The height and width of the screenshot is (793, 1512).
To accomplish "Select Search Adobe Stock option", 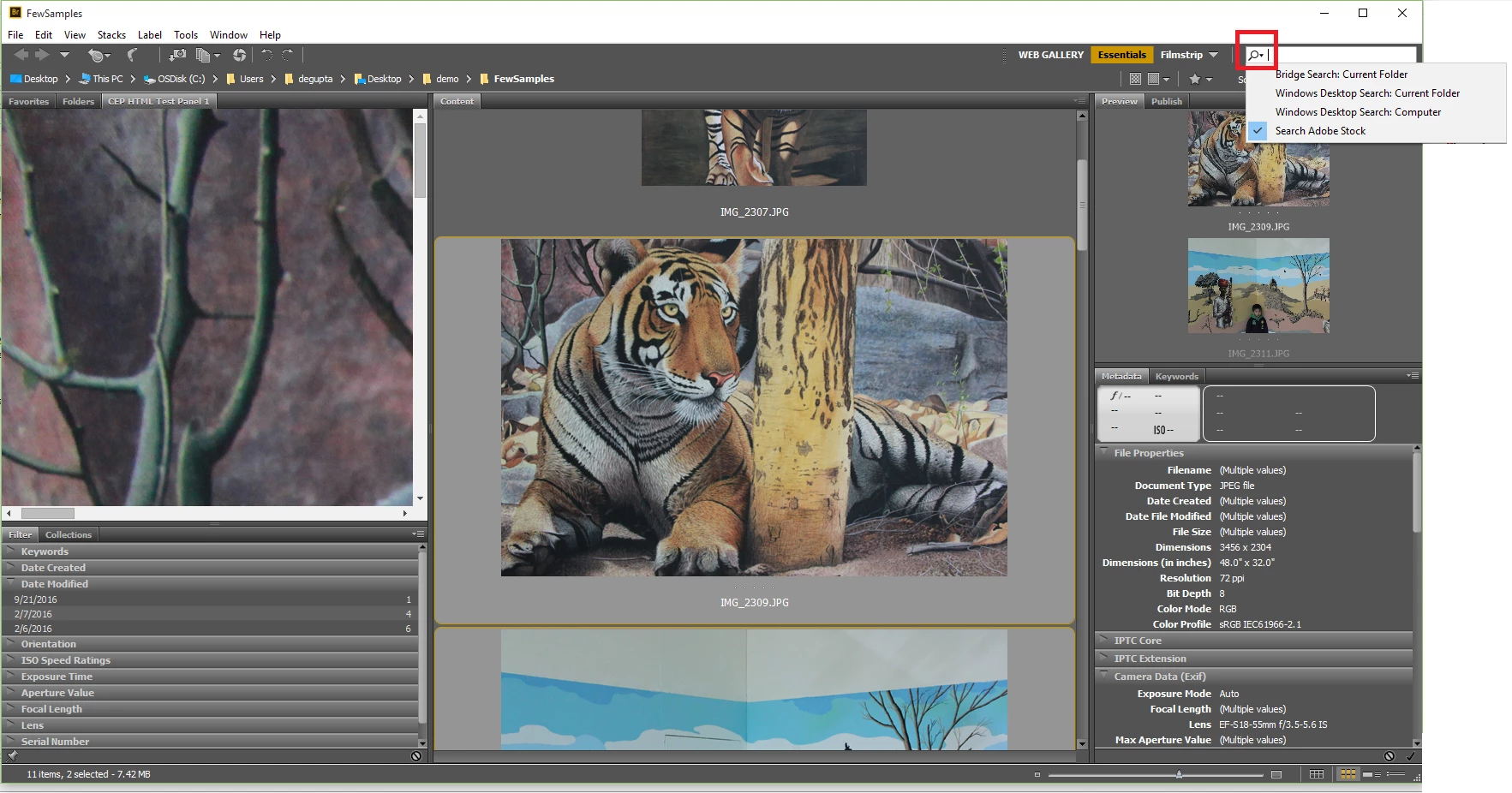I will tap(1320, 131).
